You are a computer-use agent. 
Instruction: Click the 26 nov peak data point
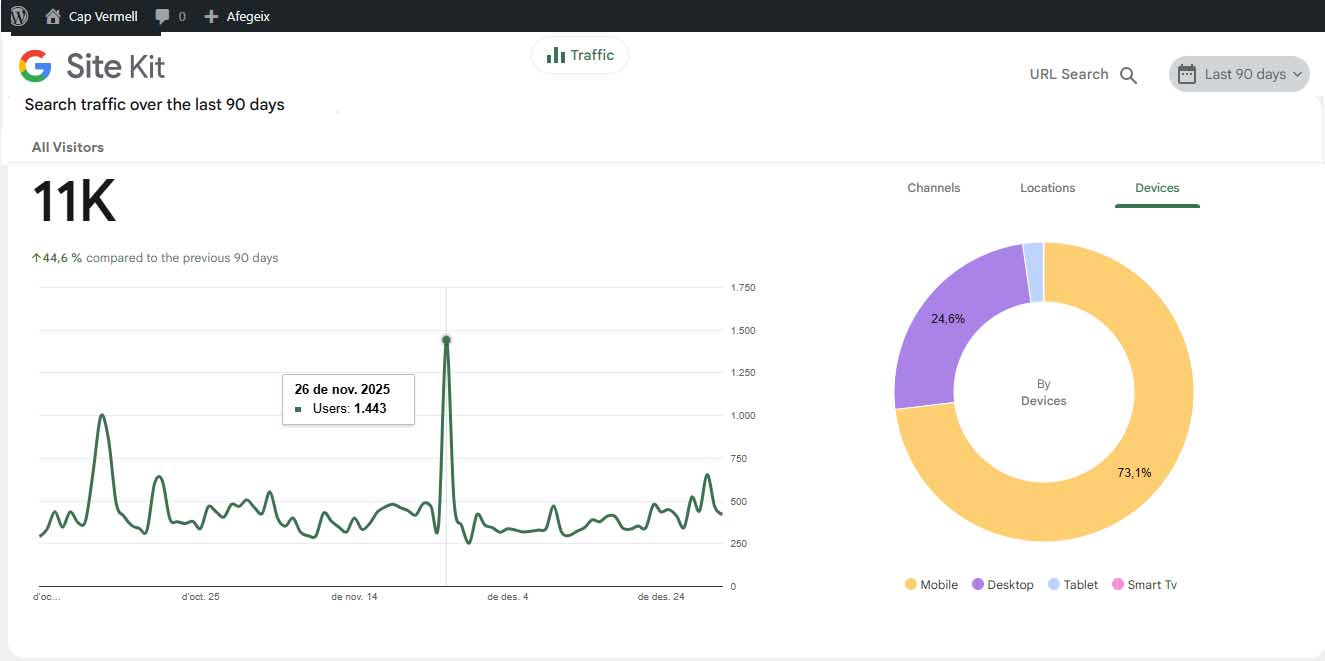tap(446, 340)
